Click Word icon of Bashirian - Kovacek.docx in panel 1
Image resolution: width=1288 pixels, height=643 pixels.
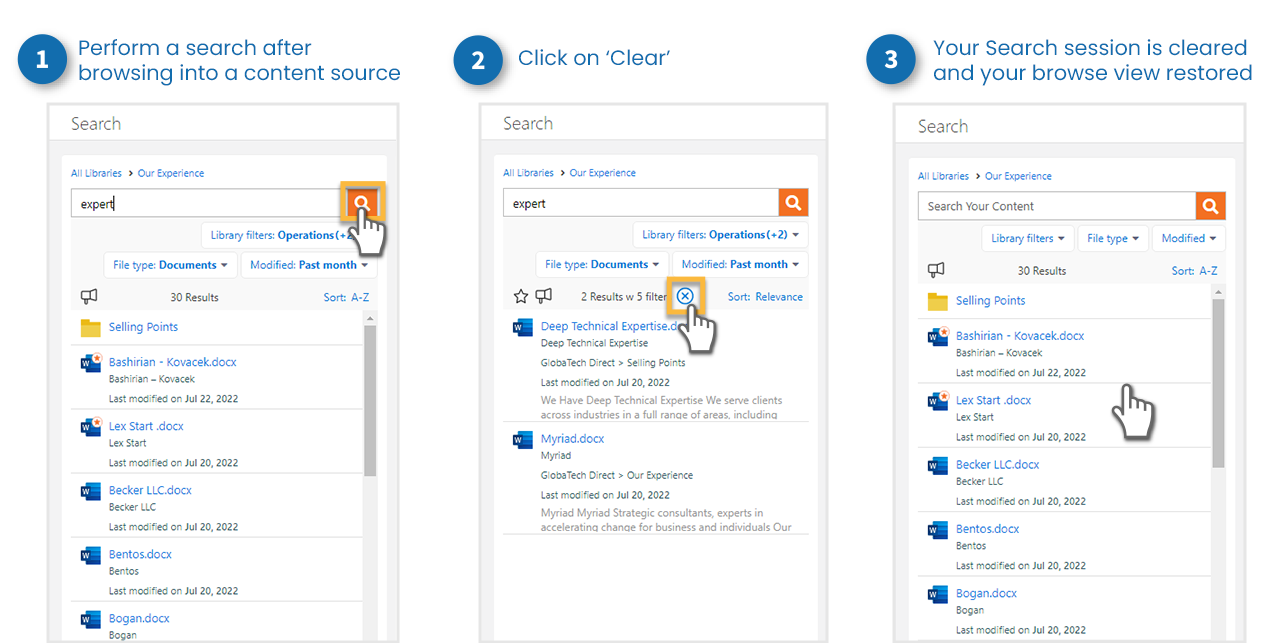[91, 363]
